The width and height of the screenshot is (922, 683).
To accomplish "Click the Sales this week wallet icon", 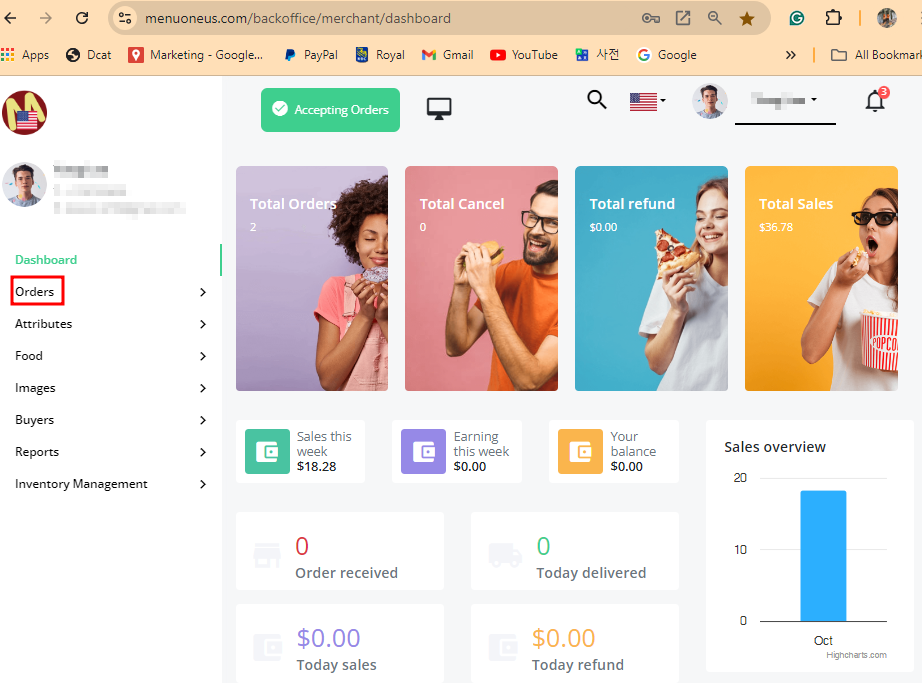I will pos(267,451).
